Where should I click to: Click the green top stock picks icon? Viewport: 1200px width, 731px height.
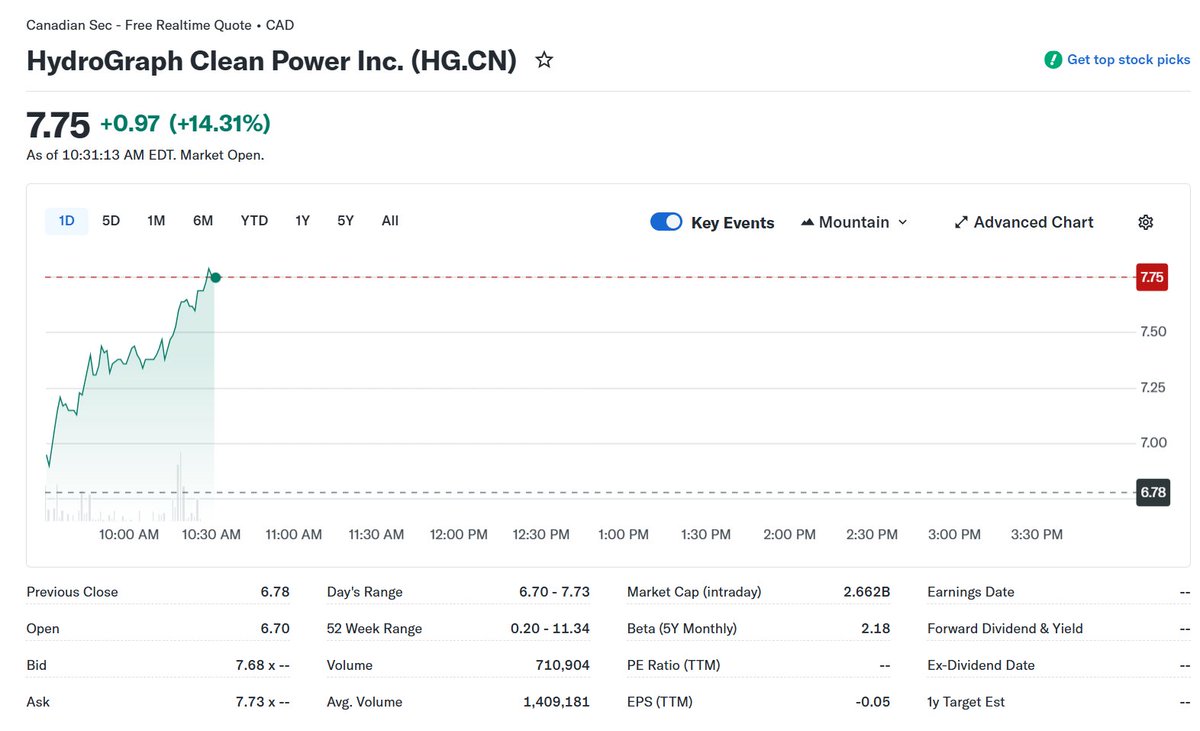click(x=1052, y=60)
